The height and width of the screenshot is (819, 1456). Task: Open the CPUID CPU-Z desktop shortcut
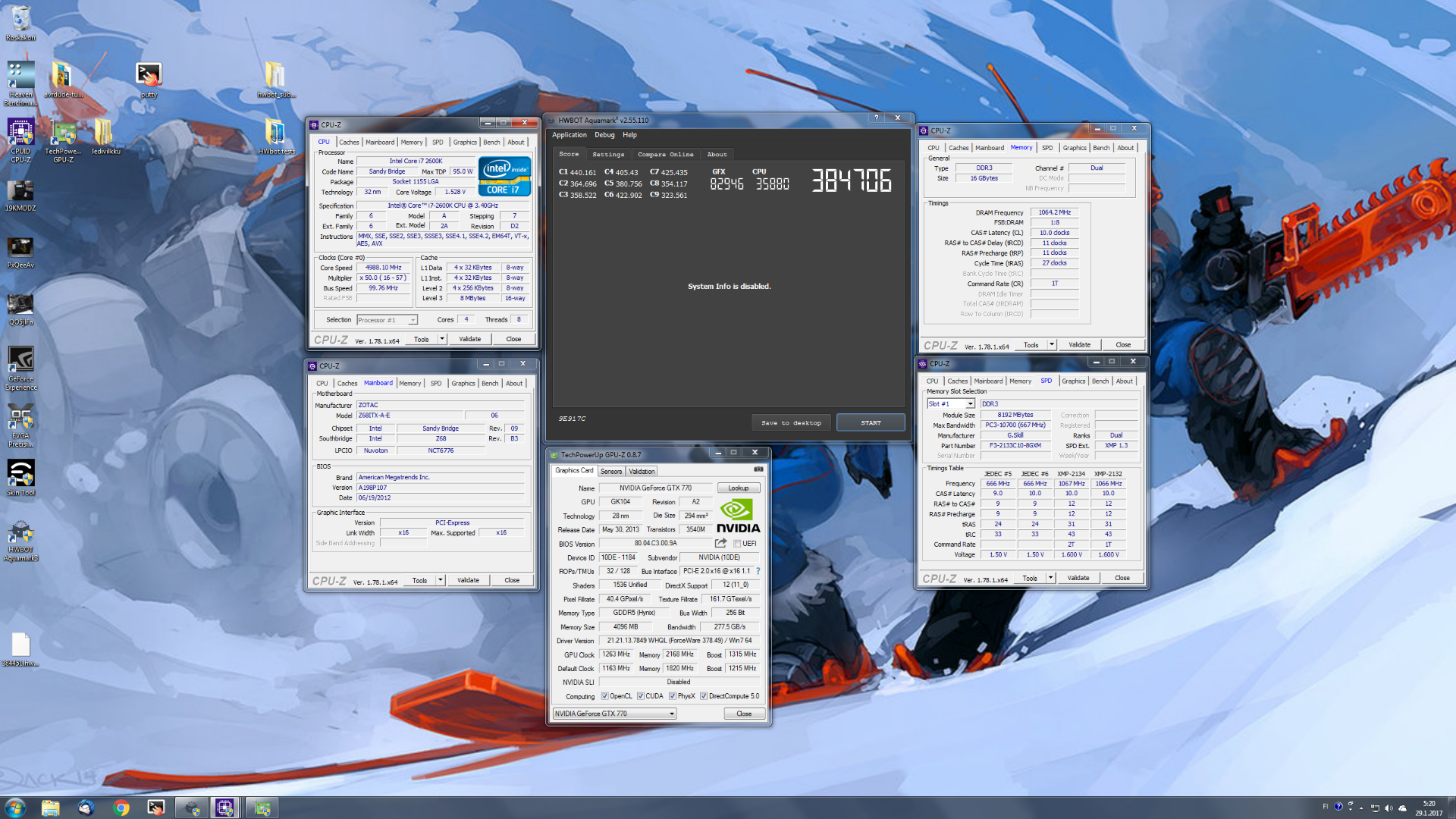click(x=20, y=140)
